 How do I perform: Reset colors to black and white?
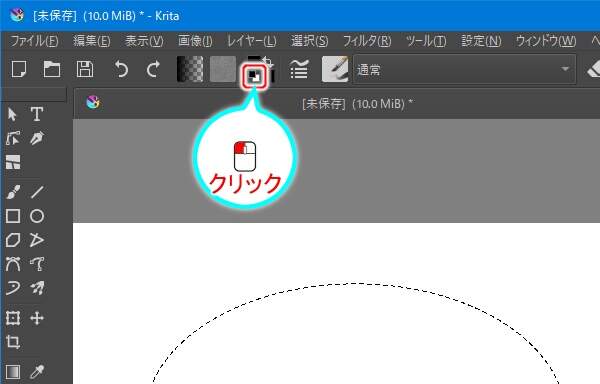click(254, 76)
